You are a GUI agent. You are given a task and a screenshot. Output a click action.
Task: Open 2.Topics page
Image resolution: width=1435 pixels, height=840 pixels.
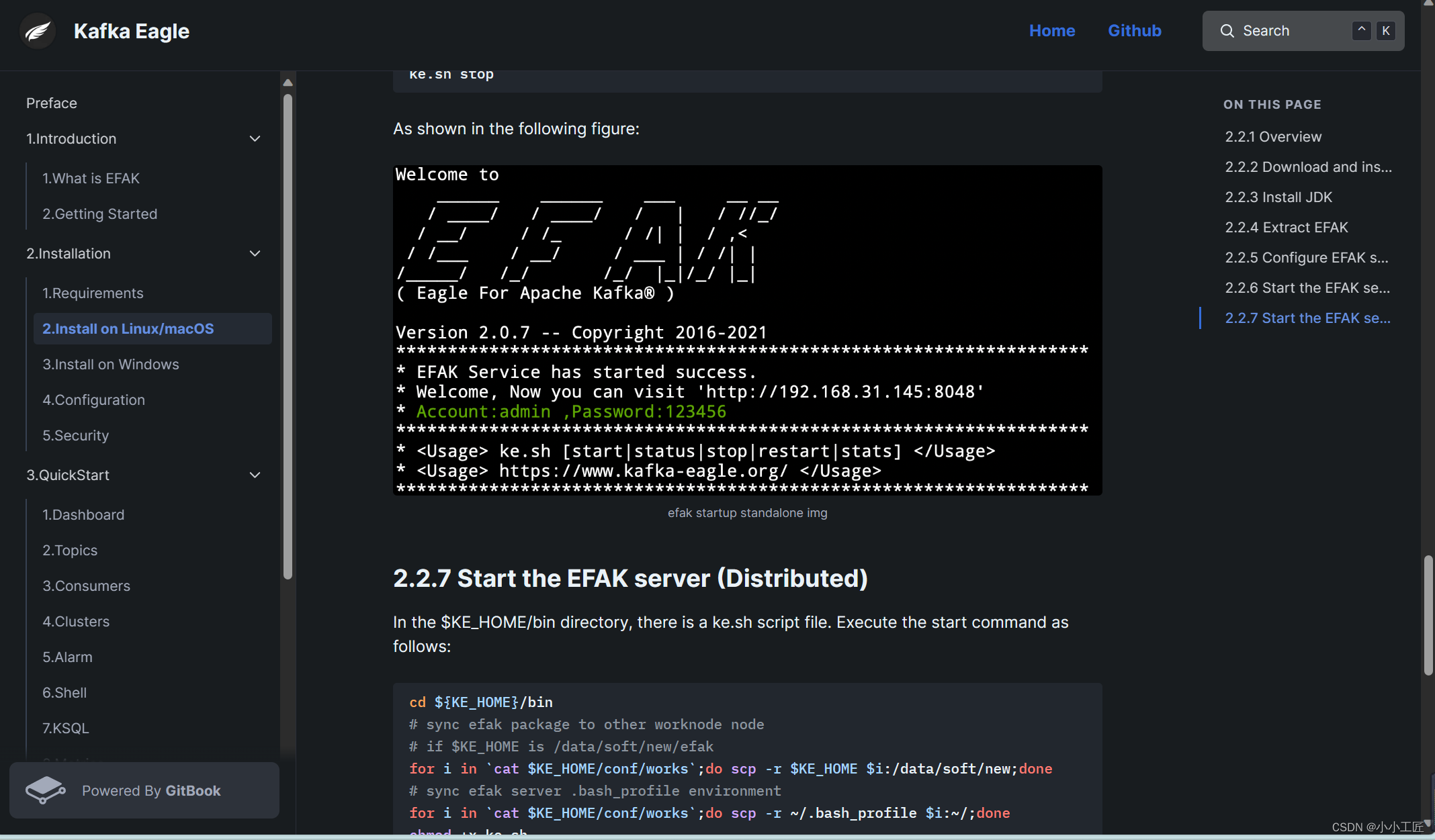pyautogui.click(x=70, y=551)
